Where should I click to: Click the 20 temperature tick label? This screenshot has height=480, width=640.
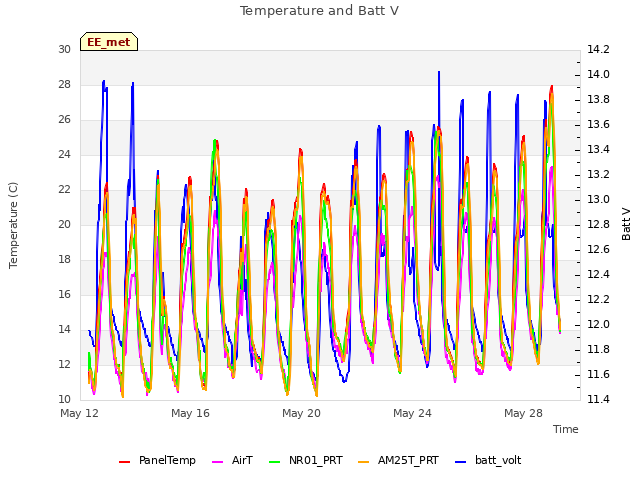64,224
